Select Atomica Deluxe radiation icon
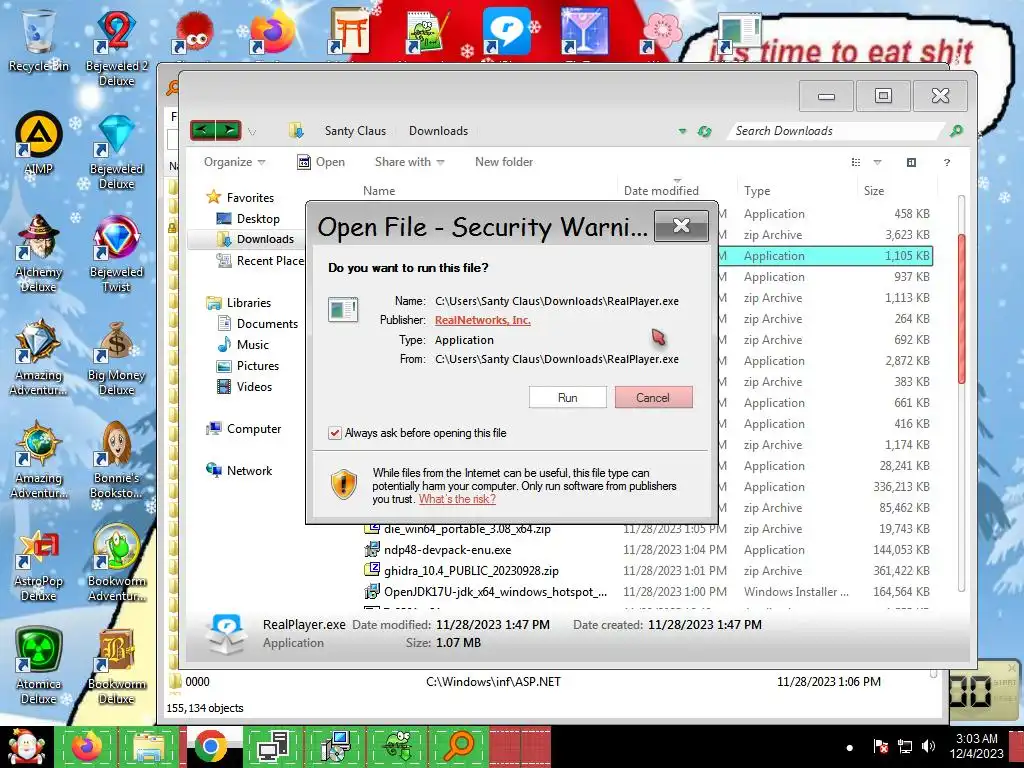This screenshot has width=1024, height=768. pyautogui.click(x=39, y=666)
